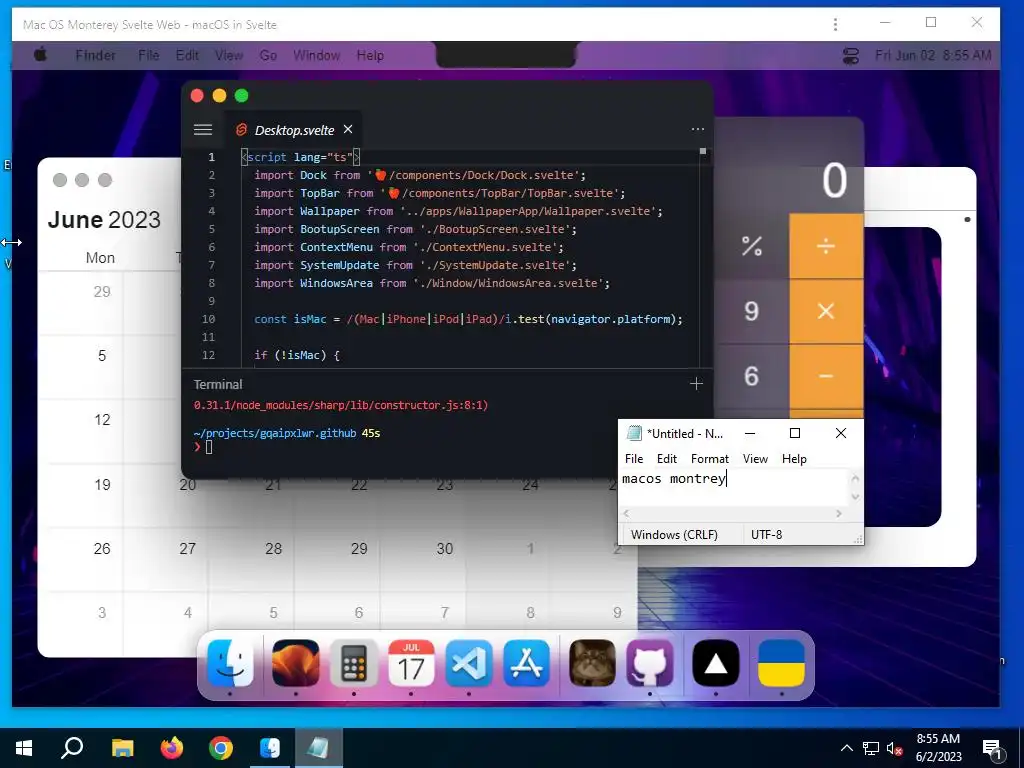Click the calculator multiply button
Image resolution: width=1024 pixels, height=768 pixels.
click(826, 311)
